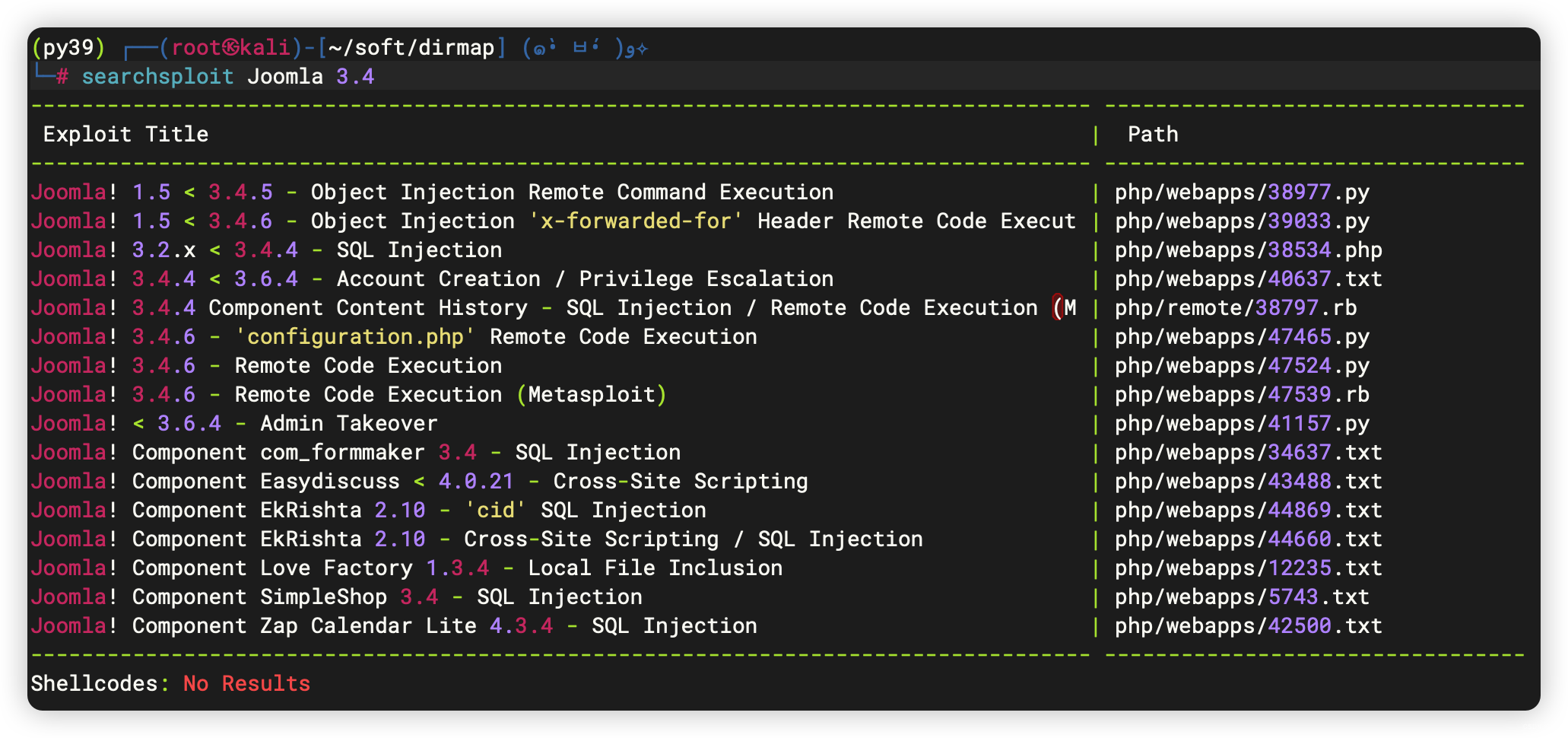Click 'Component com_formmaker 3.4' title
This screenshot has width=1568, height=738.
(x=304, y=453)
